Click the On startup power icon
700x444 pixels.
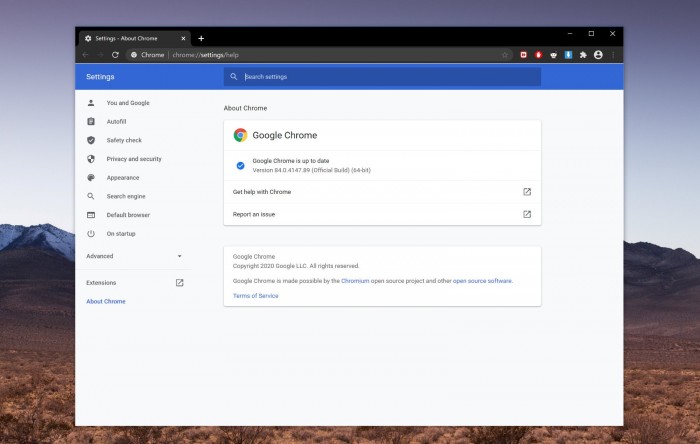click(91, 234)
